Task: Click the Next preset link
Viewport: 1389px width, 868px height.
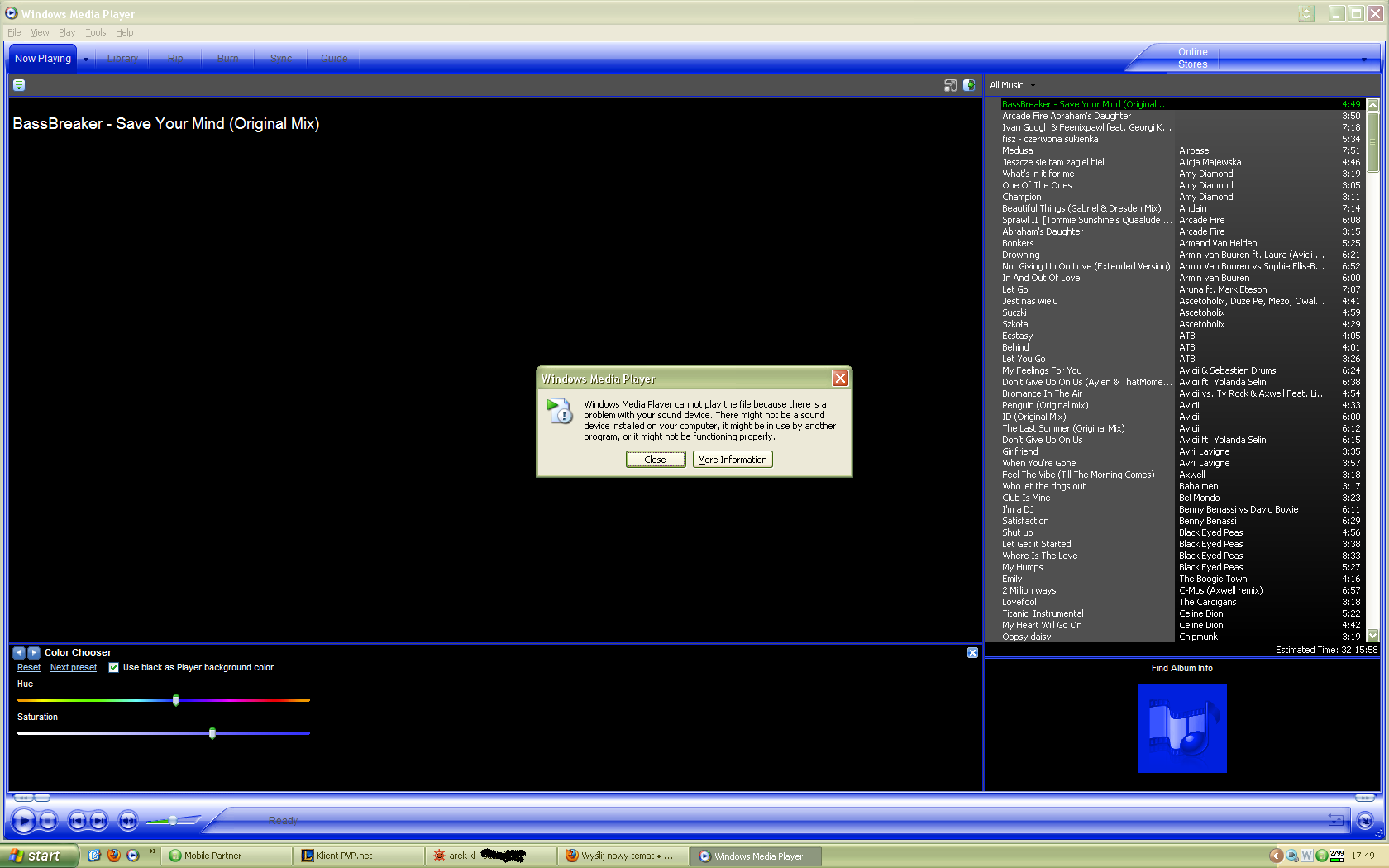Action: coord(74,668)
